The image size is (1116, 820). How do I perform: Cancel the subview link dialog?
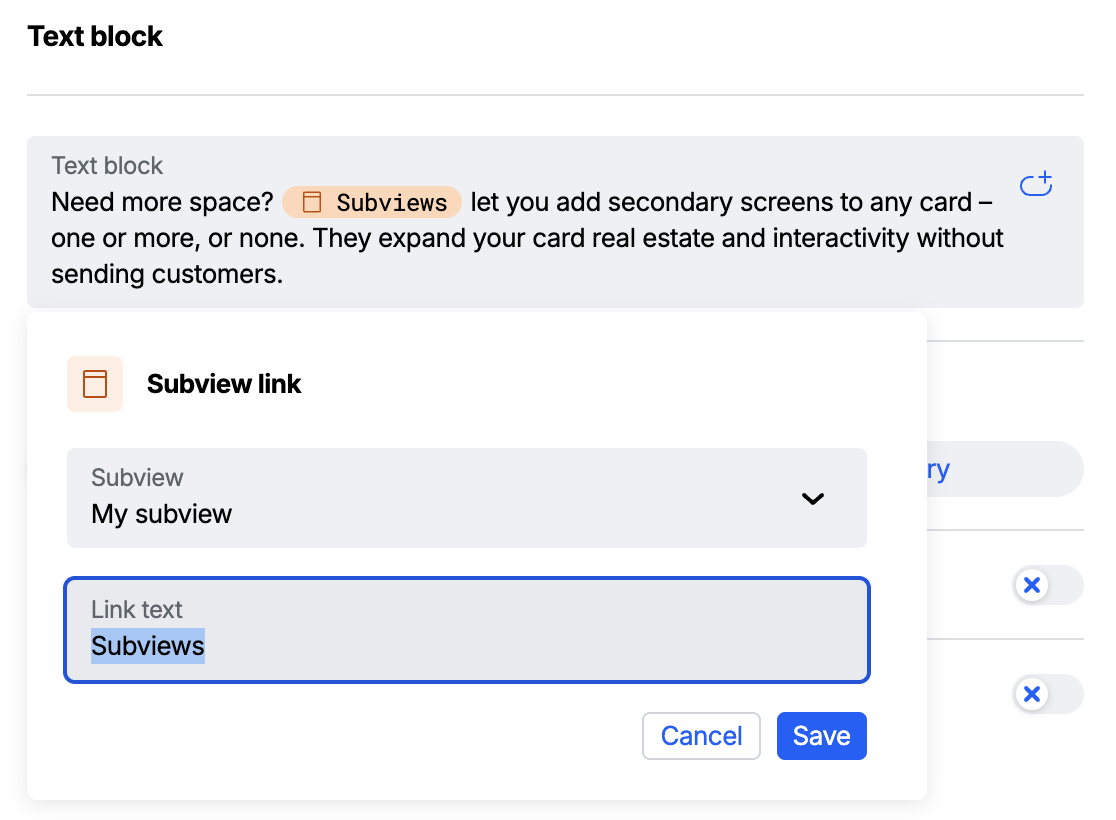click(701, 736)
